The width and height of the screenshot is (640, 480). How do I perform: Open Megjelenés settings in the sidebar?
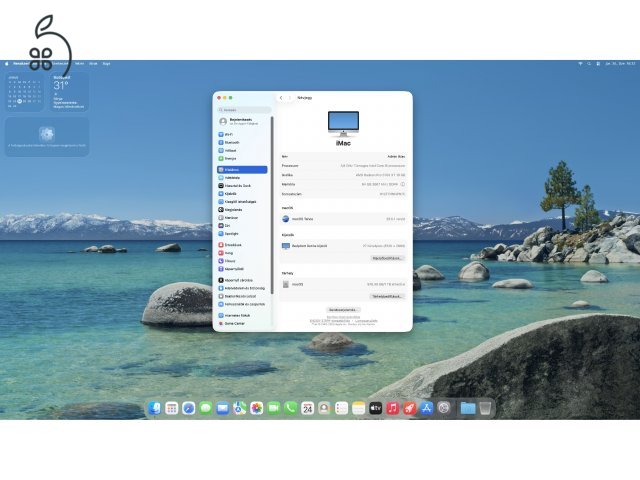pyautogui.click(x=242, y=209)
